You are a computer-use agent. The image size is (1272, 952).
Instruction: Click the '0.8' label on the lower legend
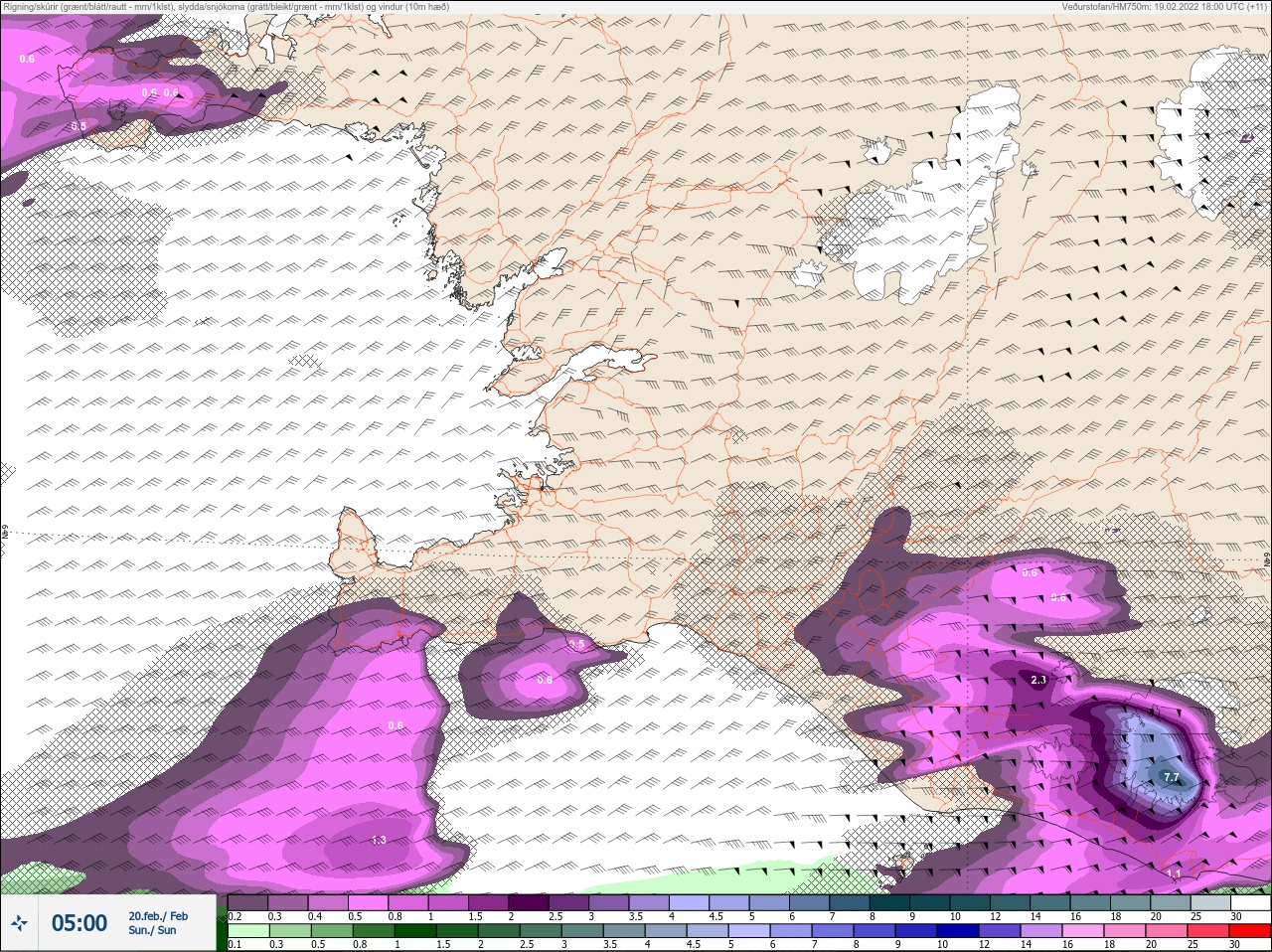358,944
